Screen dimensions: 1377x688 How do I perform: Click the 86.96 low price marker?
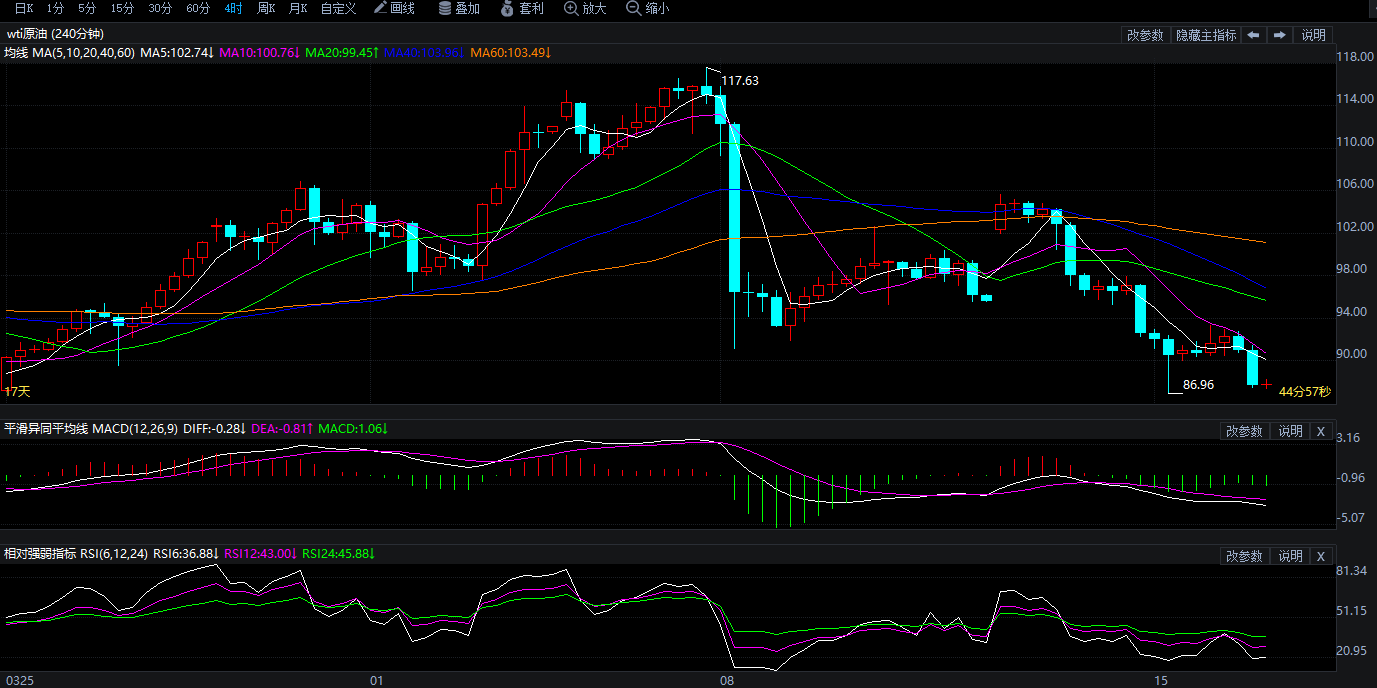pos(1198,384)
